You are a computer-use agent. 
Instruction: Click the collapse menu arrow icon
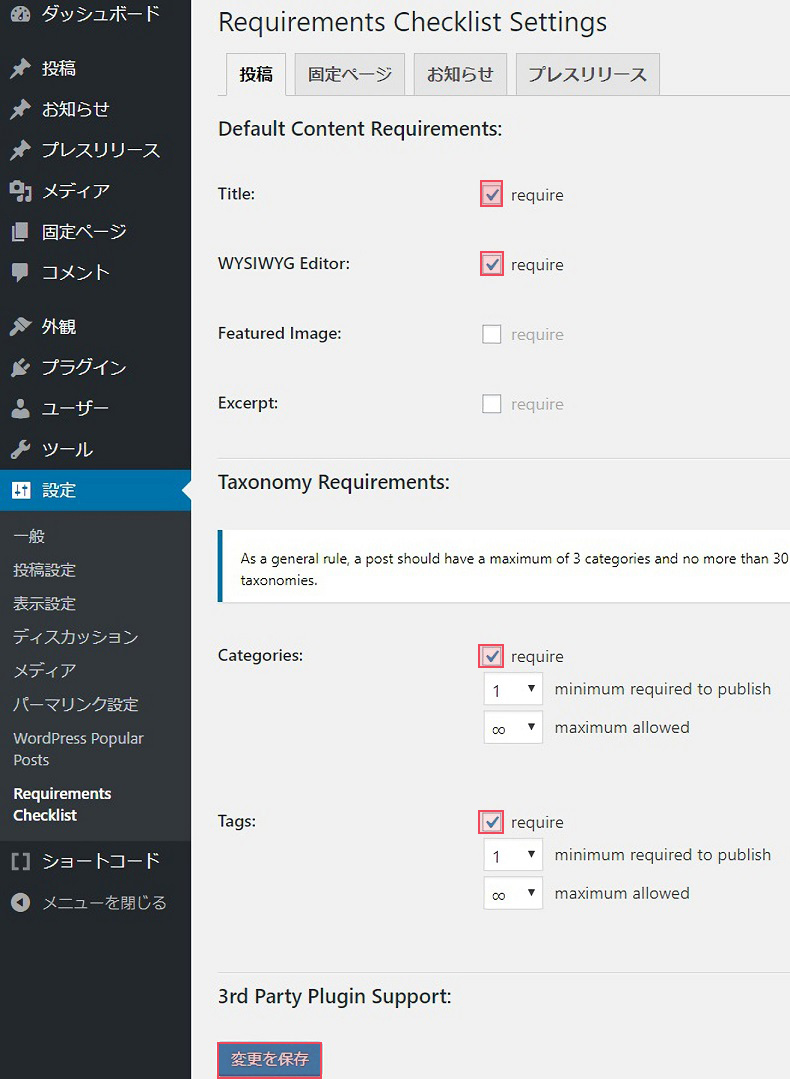[x=21, y=902]
